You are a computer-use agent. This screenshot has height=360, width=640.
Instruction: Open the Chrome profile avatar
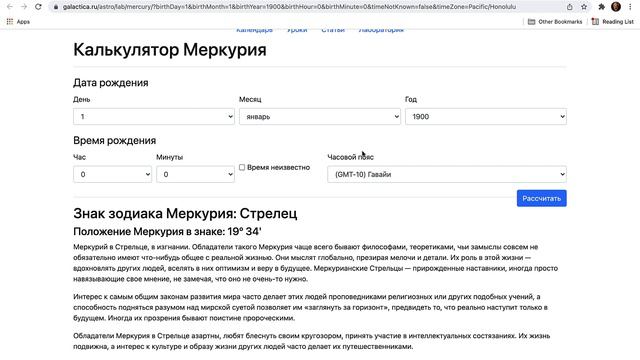tap(616, 7)
